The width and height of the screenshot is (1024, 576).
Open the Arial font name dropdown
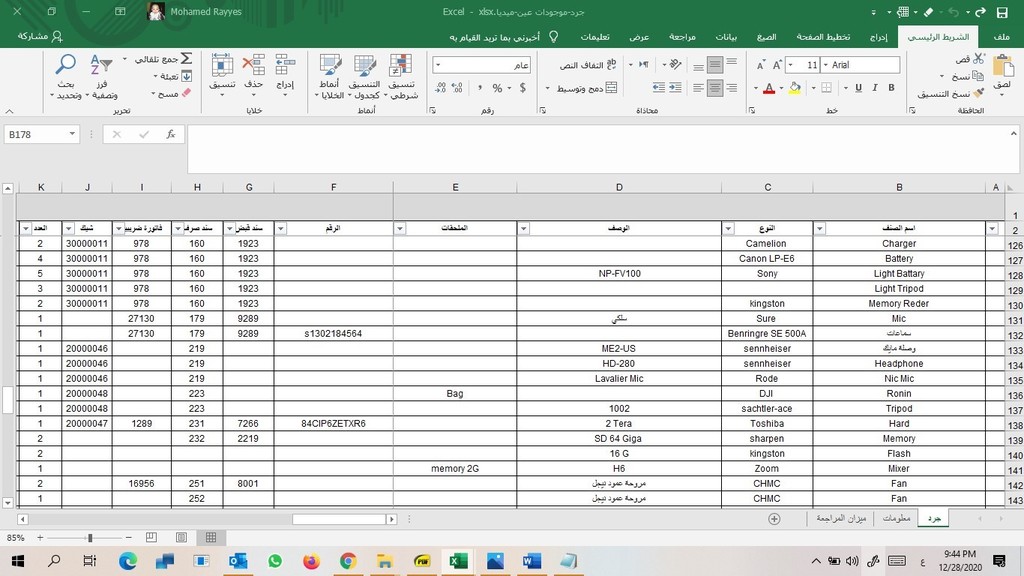(x=825, y=65)
